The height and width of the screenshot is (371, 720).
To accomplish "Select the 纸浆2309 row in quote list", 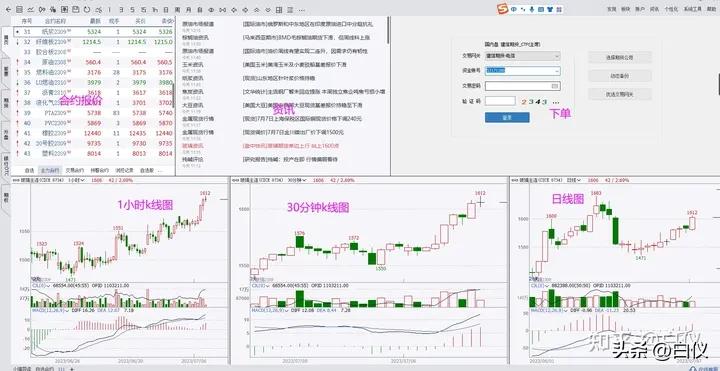I will point(93,32).
